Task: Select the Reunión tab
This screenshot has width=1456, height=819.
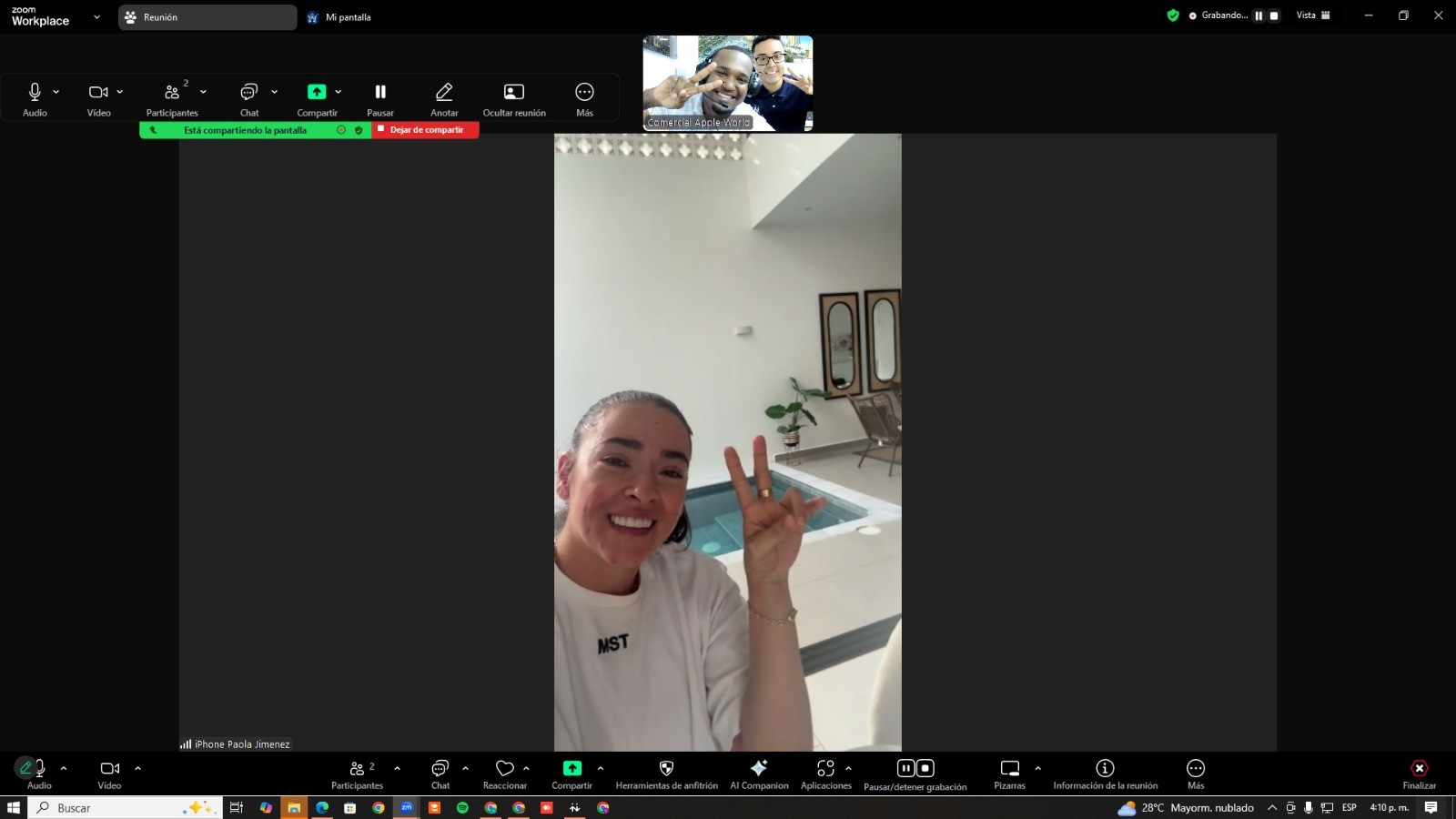Action: [207, 17]
